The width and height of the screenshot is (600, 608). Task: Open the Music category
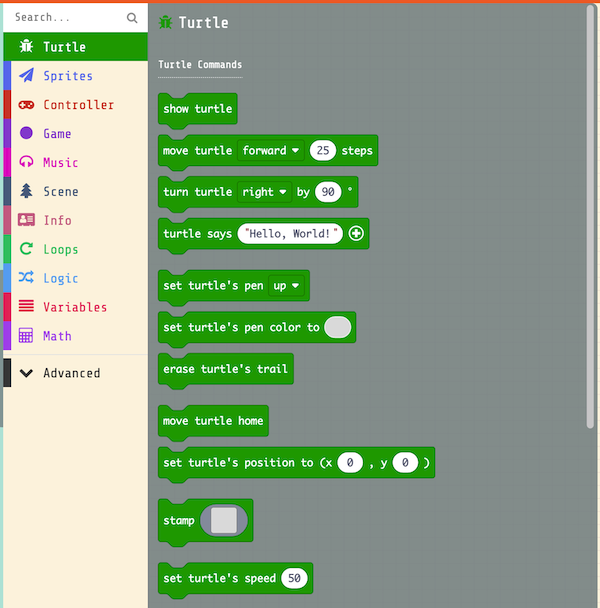click(76, 162)
